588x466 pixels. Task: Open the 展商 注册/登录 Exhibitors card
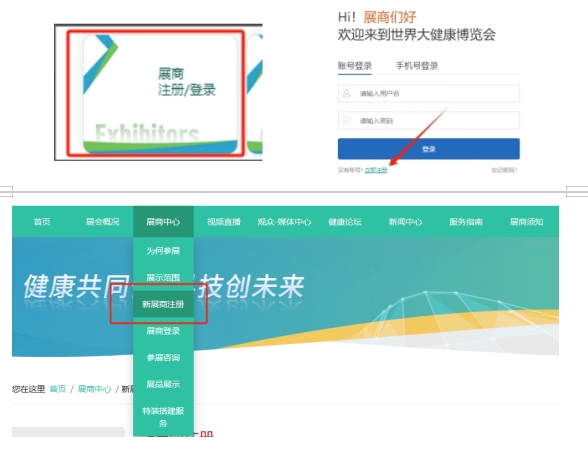(x=160, y=94)
